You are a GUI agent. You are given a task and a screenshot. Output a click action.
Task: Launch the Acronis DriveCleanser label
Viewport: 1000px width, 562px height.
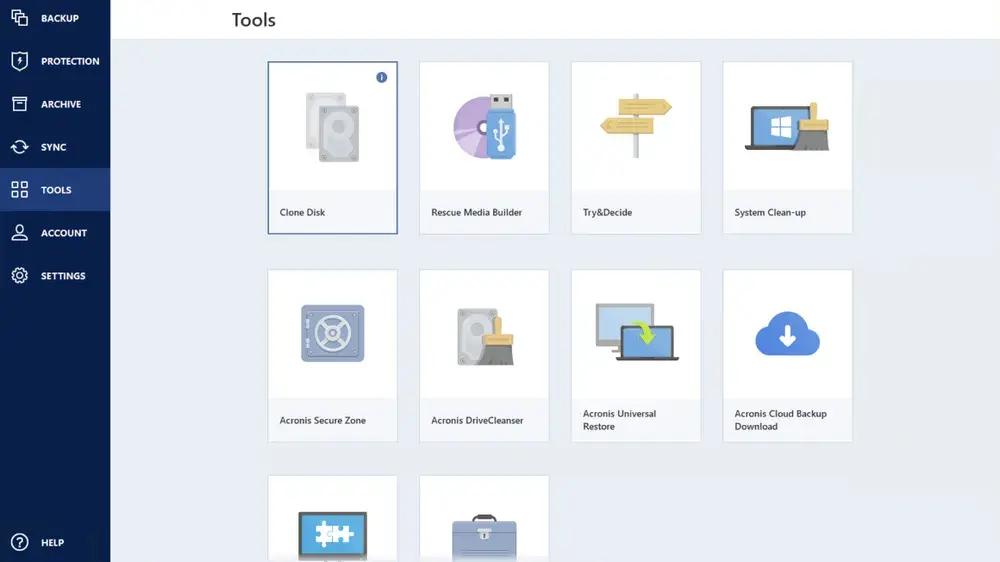point(477,420)
